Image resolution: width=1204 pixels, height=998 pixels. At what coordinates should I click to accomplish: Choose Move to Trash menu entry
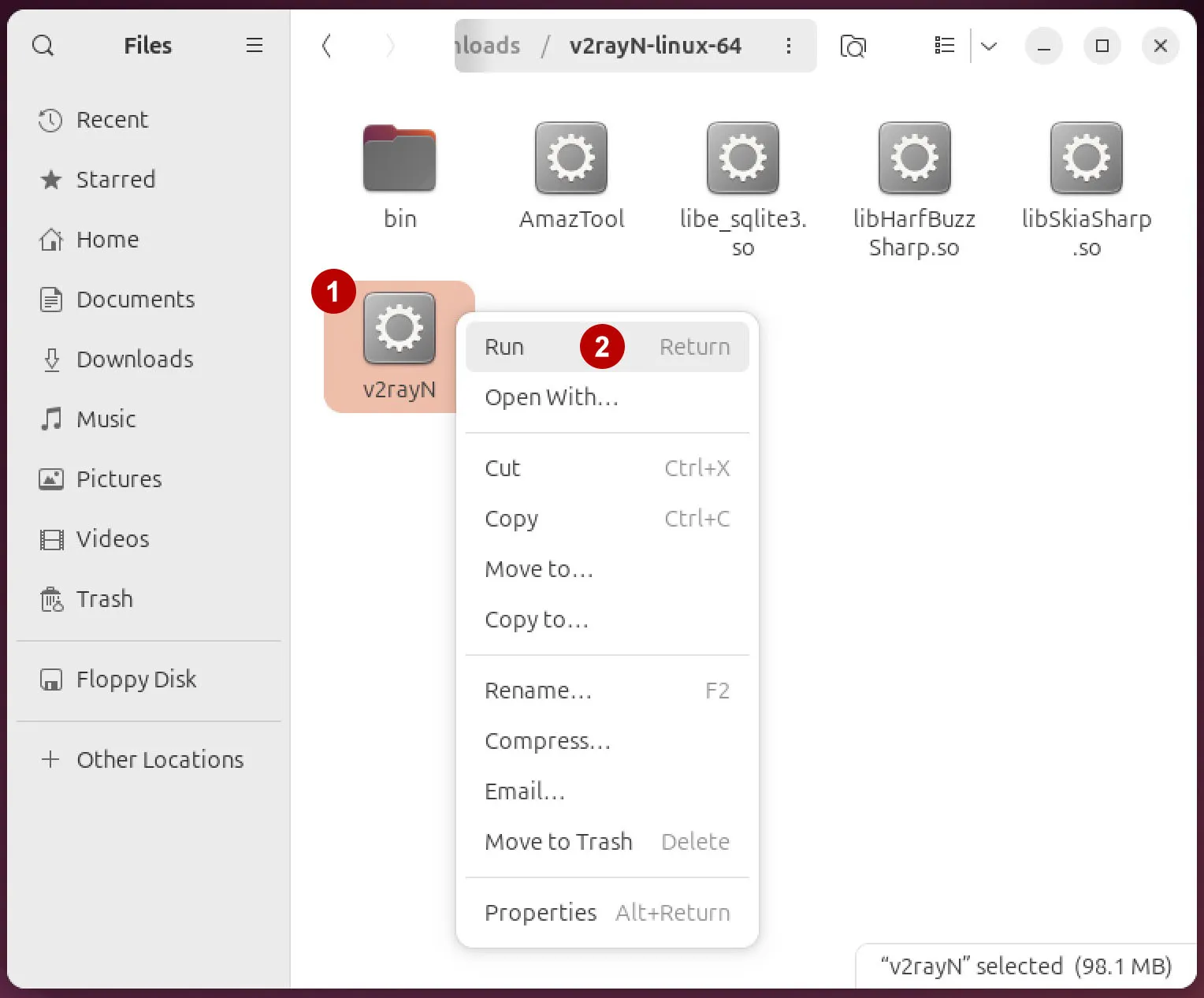point(608,842)
